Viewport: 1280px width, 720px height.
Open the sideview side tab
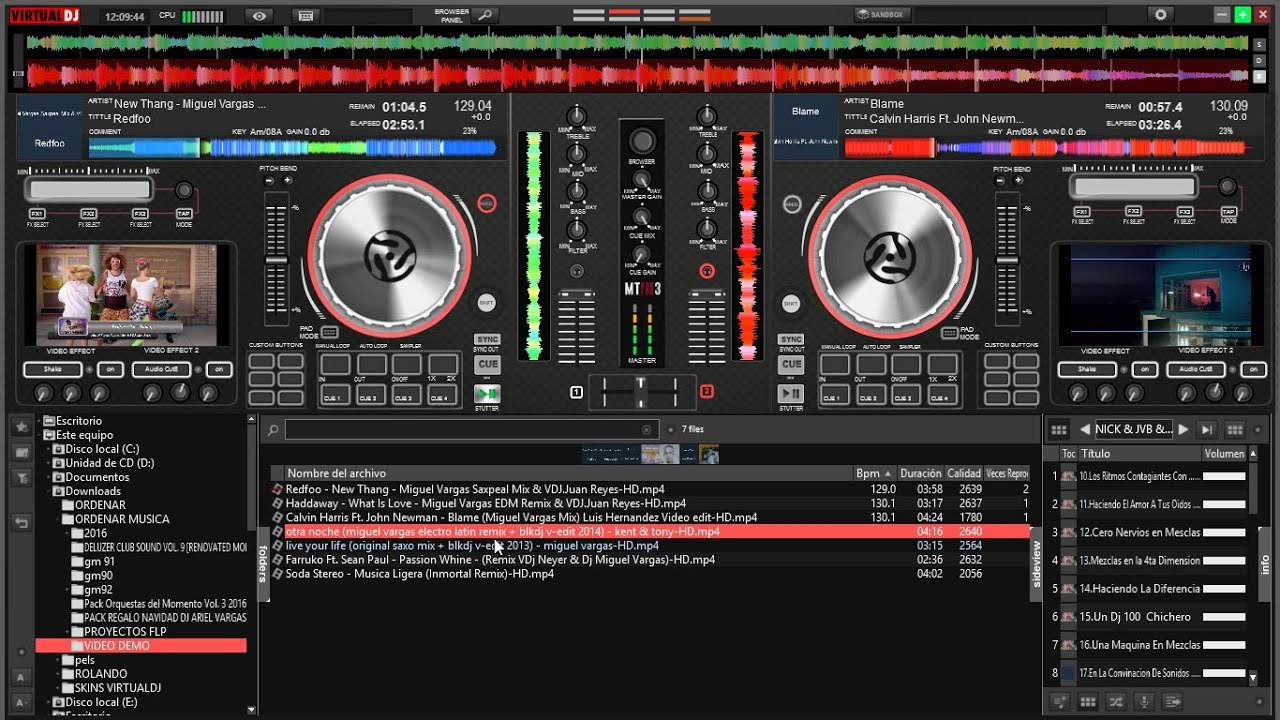(1036, 564)
